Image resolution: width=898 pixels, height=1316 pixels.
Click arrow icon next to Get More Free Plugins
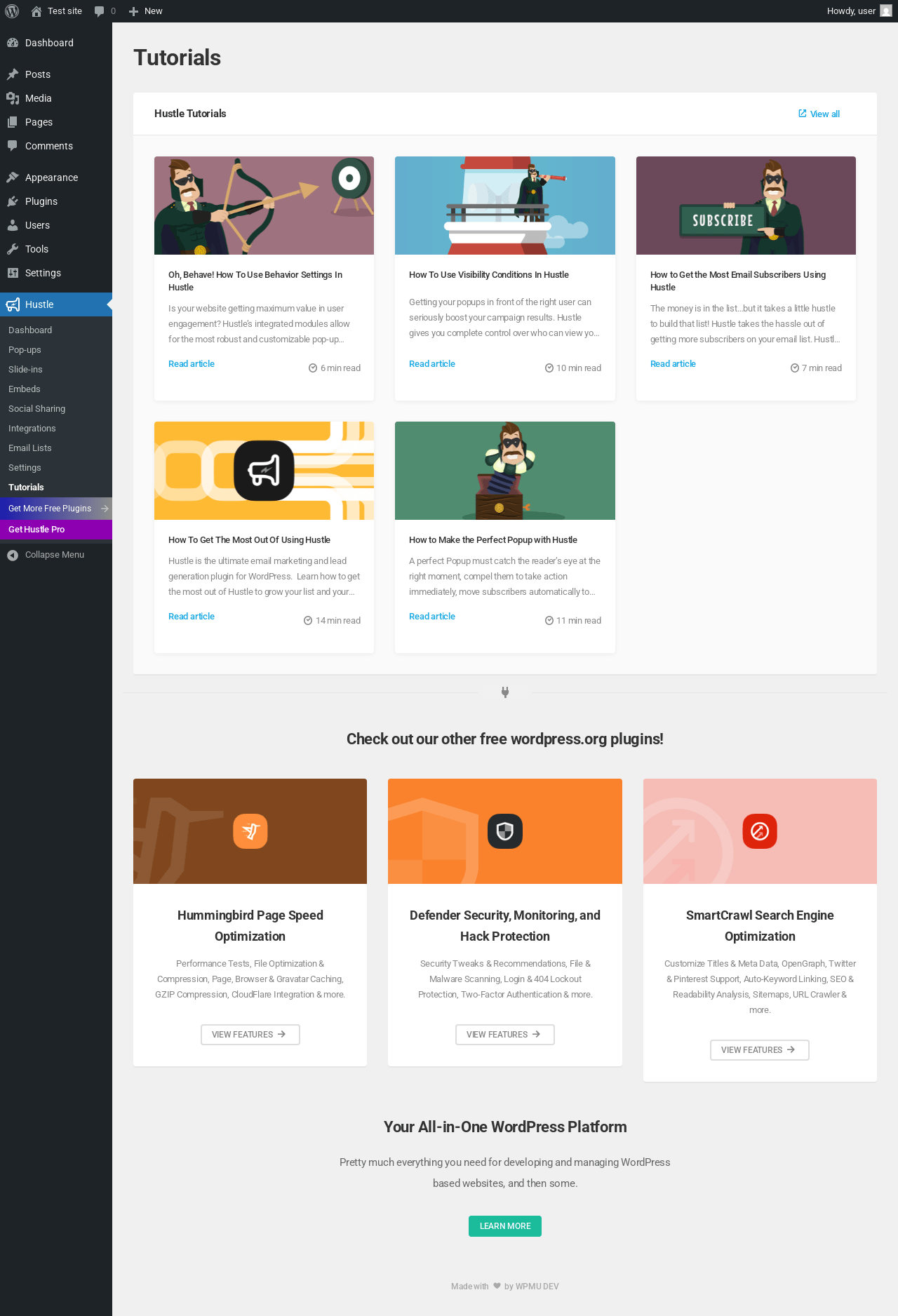[x=105, y=509]
